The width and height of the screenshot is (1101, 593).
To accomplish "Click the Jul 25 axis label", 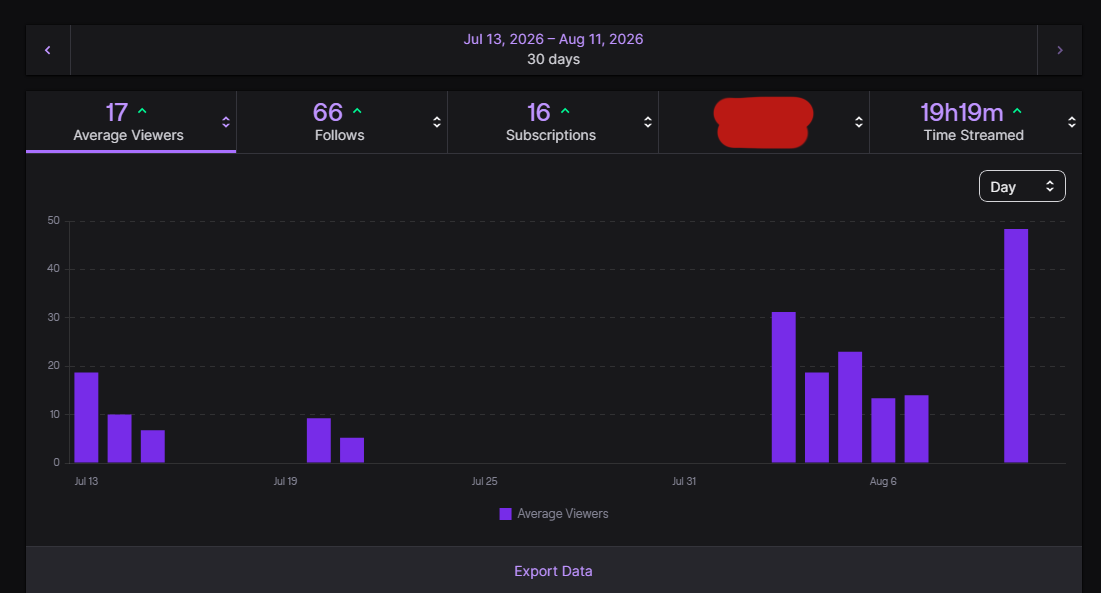I will pos(484,481).
